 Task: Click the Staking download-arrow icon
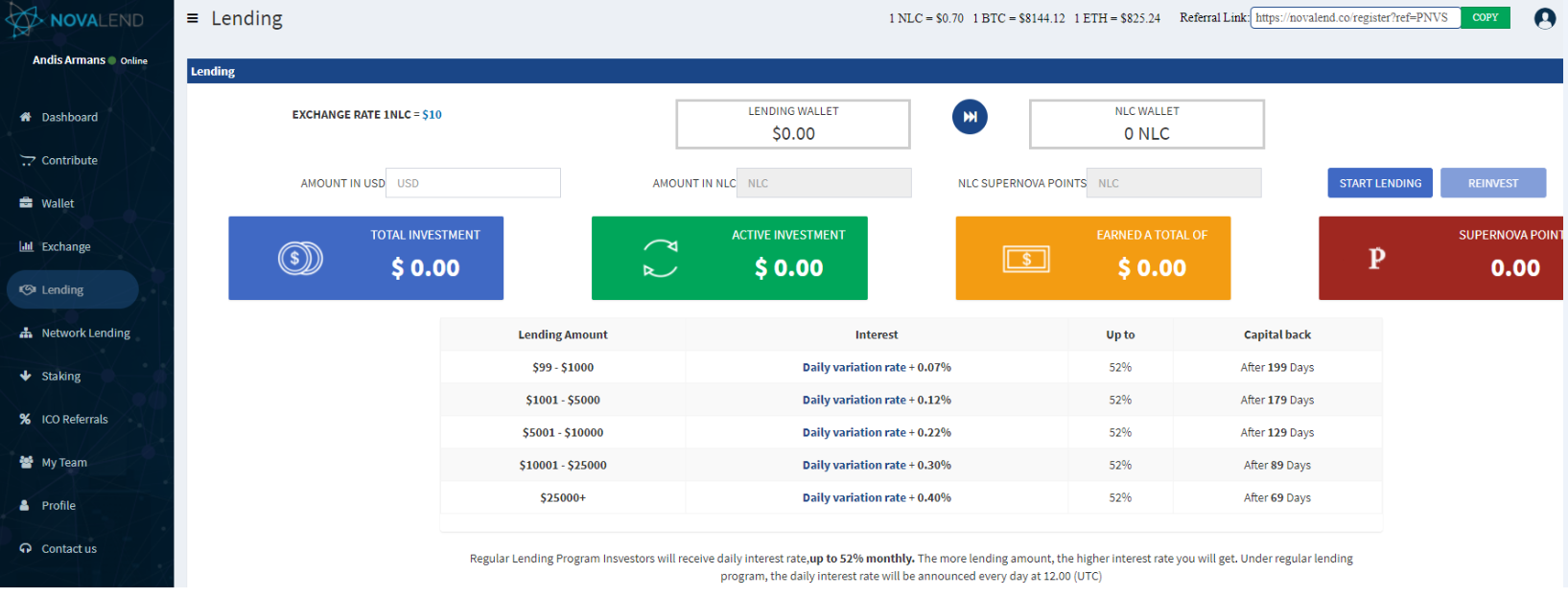(x=26, y=376)
